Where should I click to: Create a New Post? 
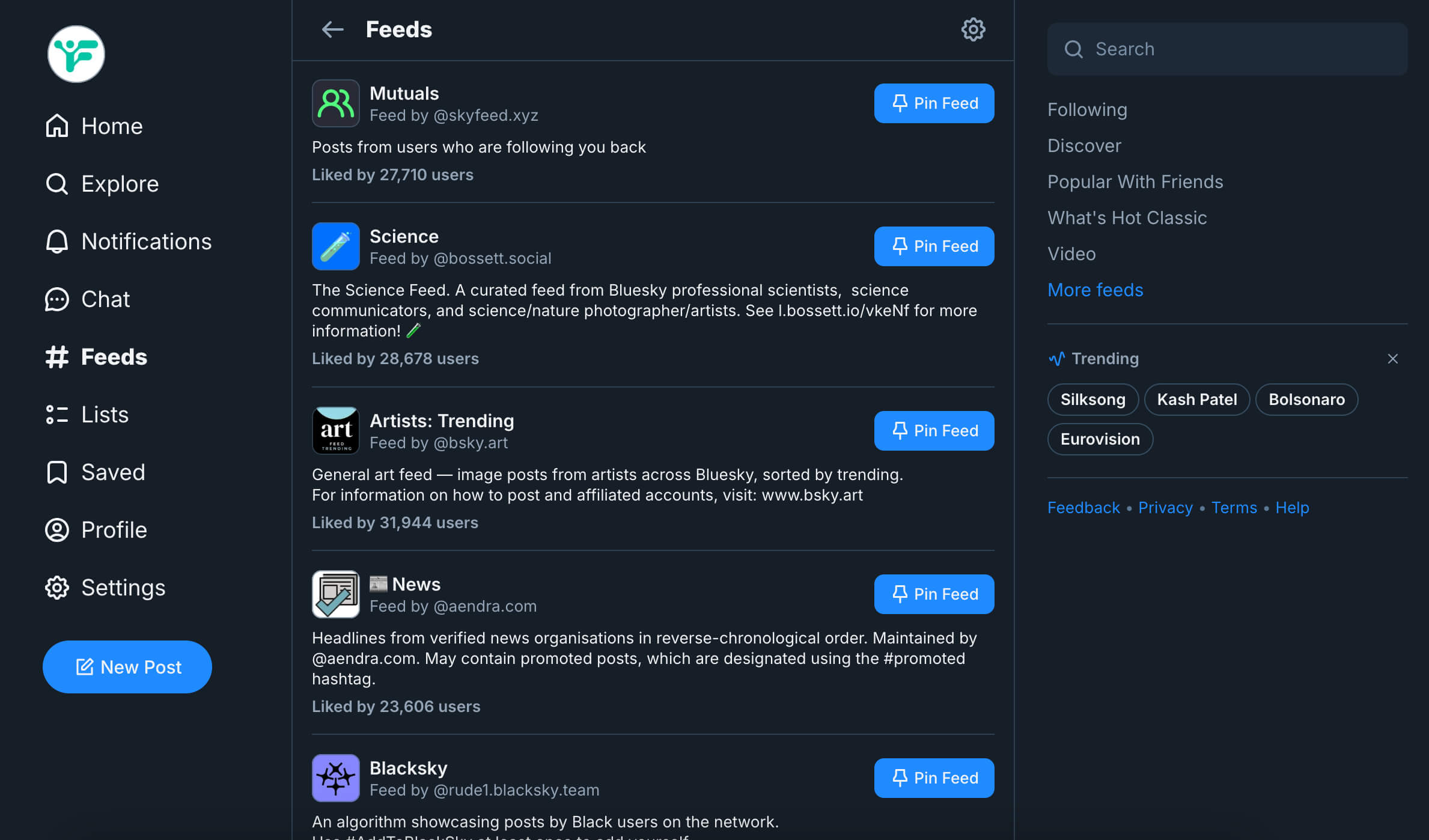point(127,667)
